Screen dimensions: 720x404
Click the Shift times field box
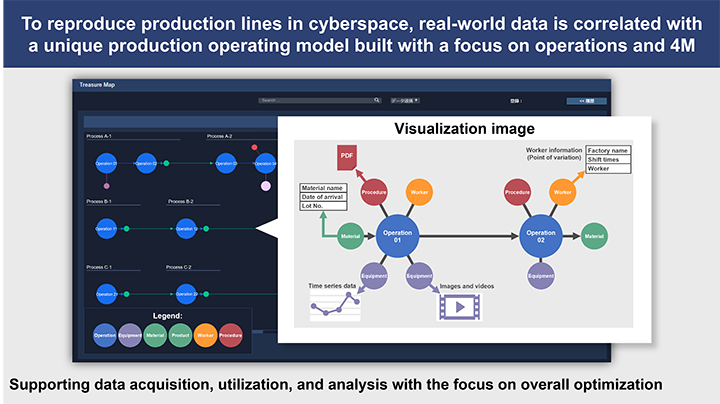608,159
